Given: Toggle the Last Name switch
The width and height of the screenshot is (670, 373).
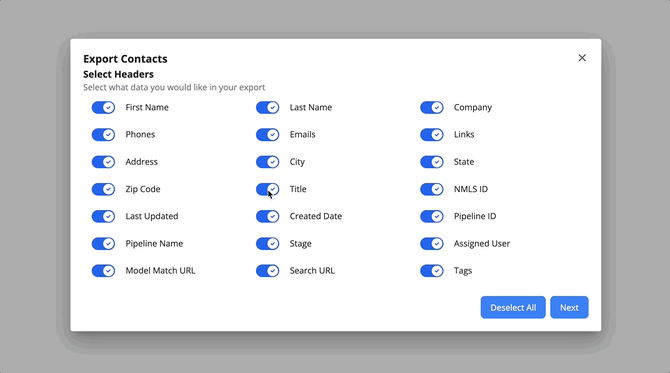Looking at the screenshot, I should [267, 107].
